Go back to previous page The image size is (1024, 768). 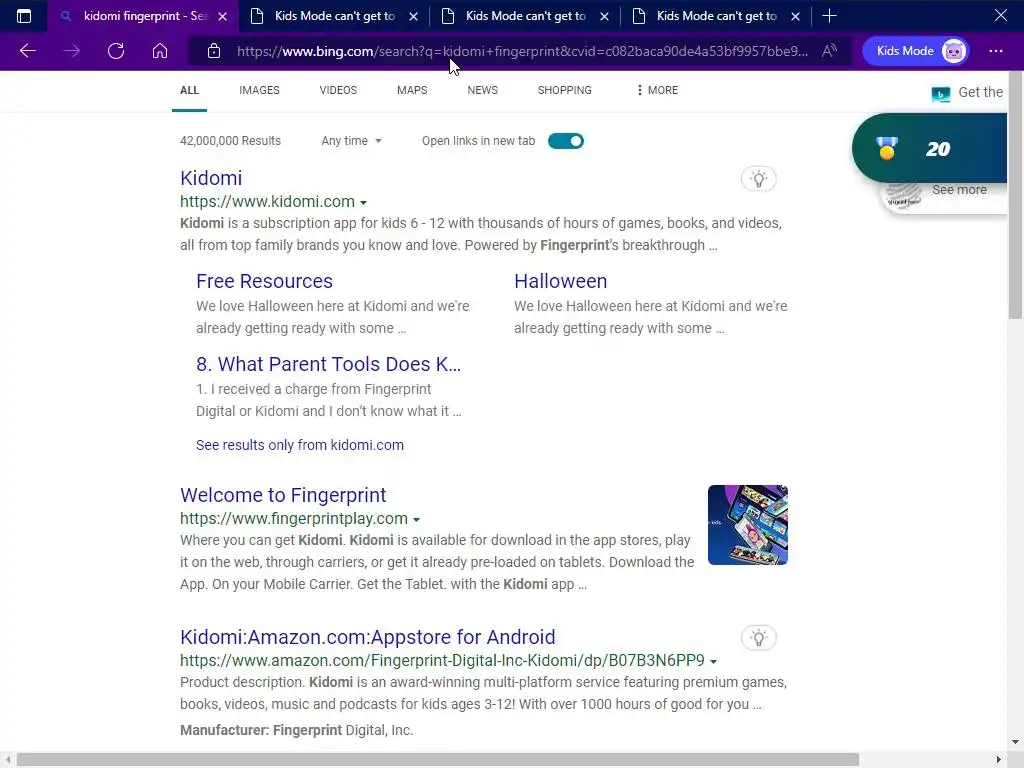[x=27, y=51]
